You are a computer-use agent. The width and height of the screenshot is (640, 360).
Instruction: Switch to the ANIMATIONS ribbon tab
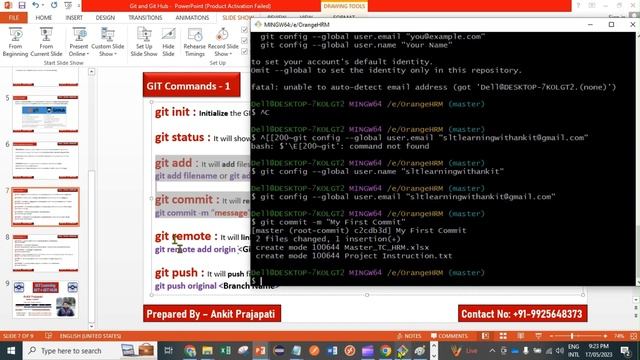pos(192,18)
